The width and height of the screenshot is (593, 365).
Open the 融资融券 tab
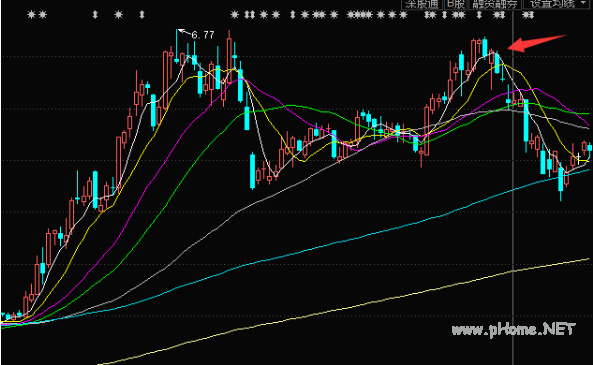coord(495,4)
